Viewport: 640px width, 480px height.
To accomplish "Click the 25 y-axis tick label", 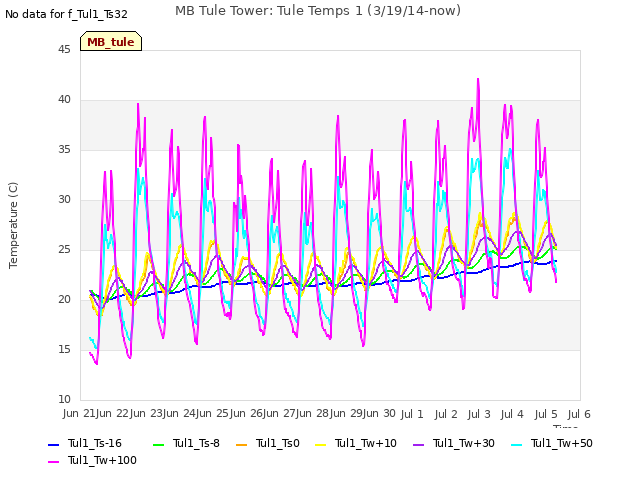I will pos(64,250).
